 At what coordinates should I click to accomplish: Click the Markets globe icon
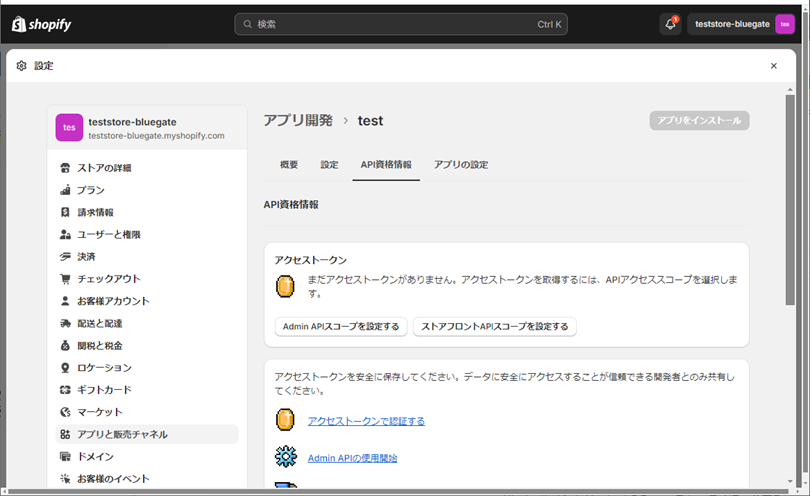(x=65, y=412)
